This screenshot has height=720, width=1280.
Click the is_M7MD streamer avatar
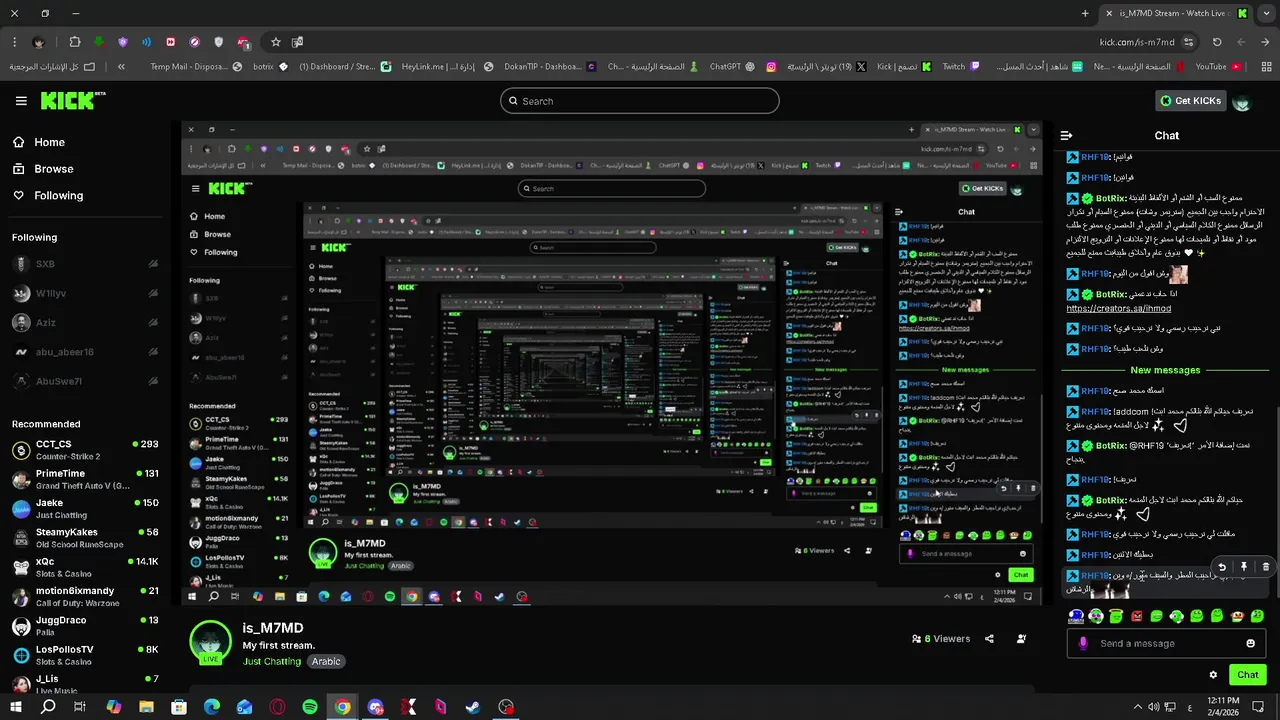[x=211, y=641]
